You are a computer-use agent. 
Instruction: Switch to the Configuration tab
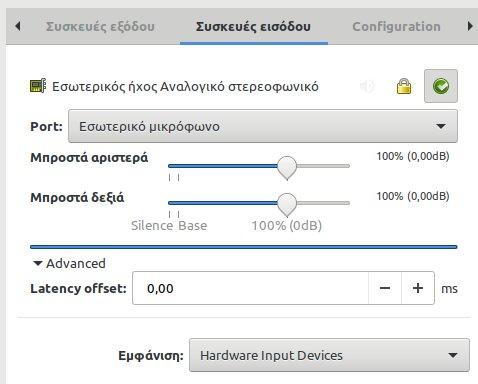(396, 27)
